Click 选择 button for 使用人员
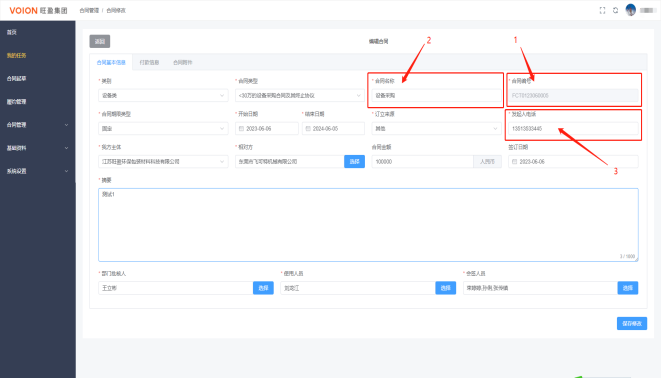This screenshot has width=661, height=379. pyautogui.click(x=446, y=288)
